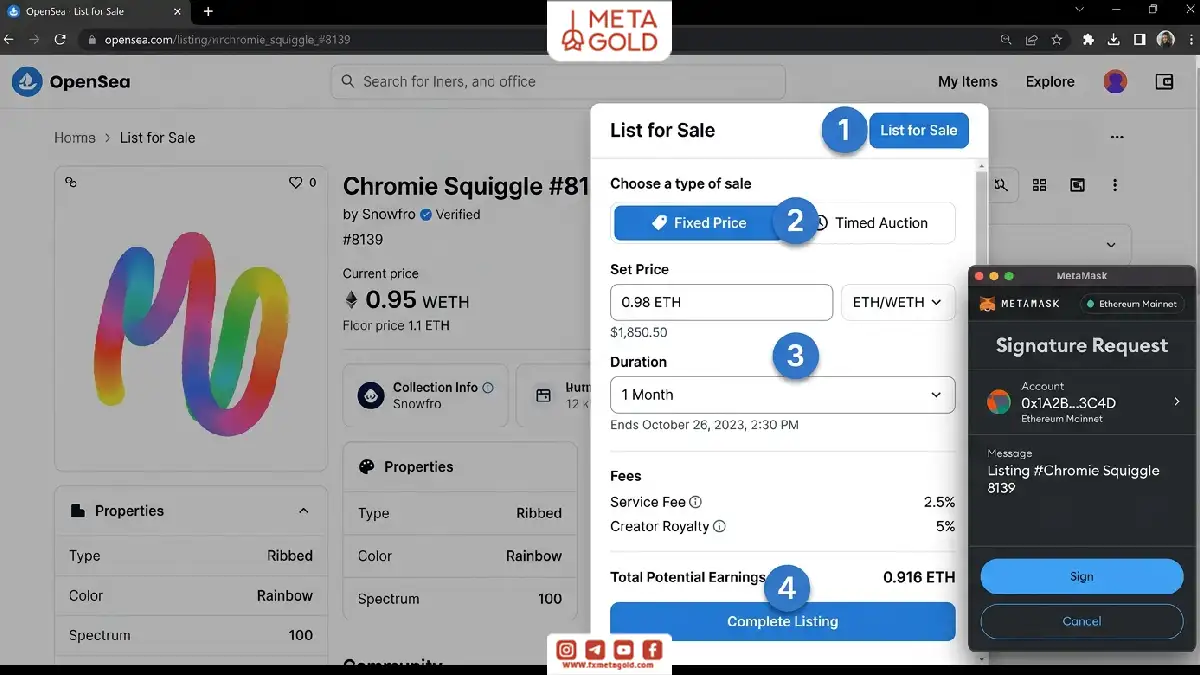Focus the Set Price 0.98 ETH field
Image resolution: width=1200 pixels, height=675 pixels.
point(721,302)
